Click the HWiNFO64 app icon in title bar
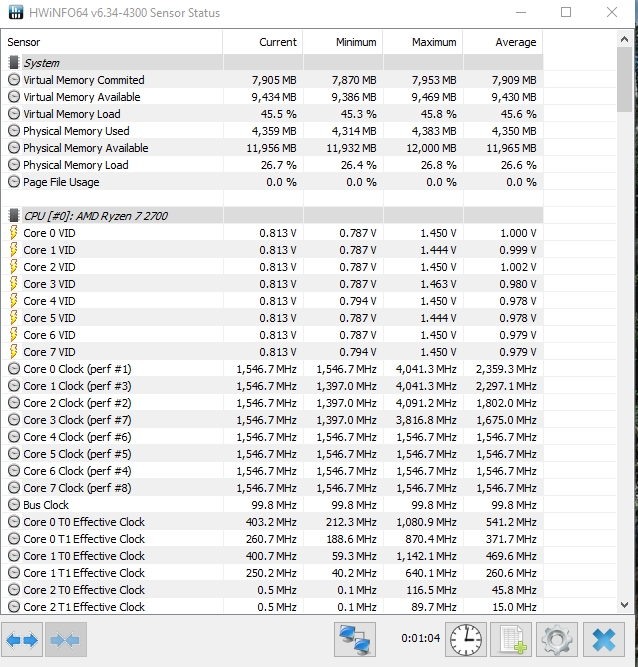 tap(16, 12)
